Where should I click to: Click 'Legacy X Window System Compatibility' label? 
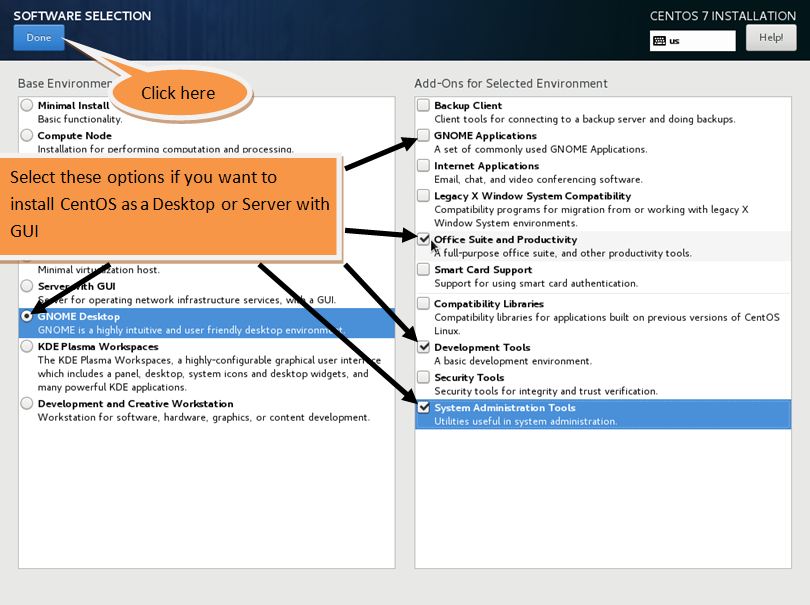533,196
